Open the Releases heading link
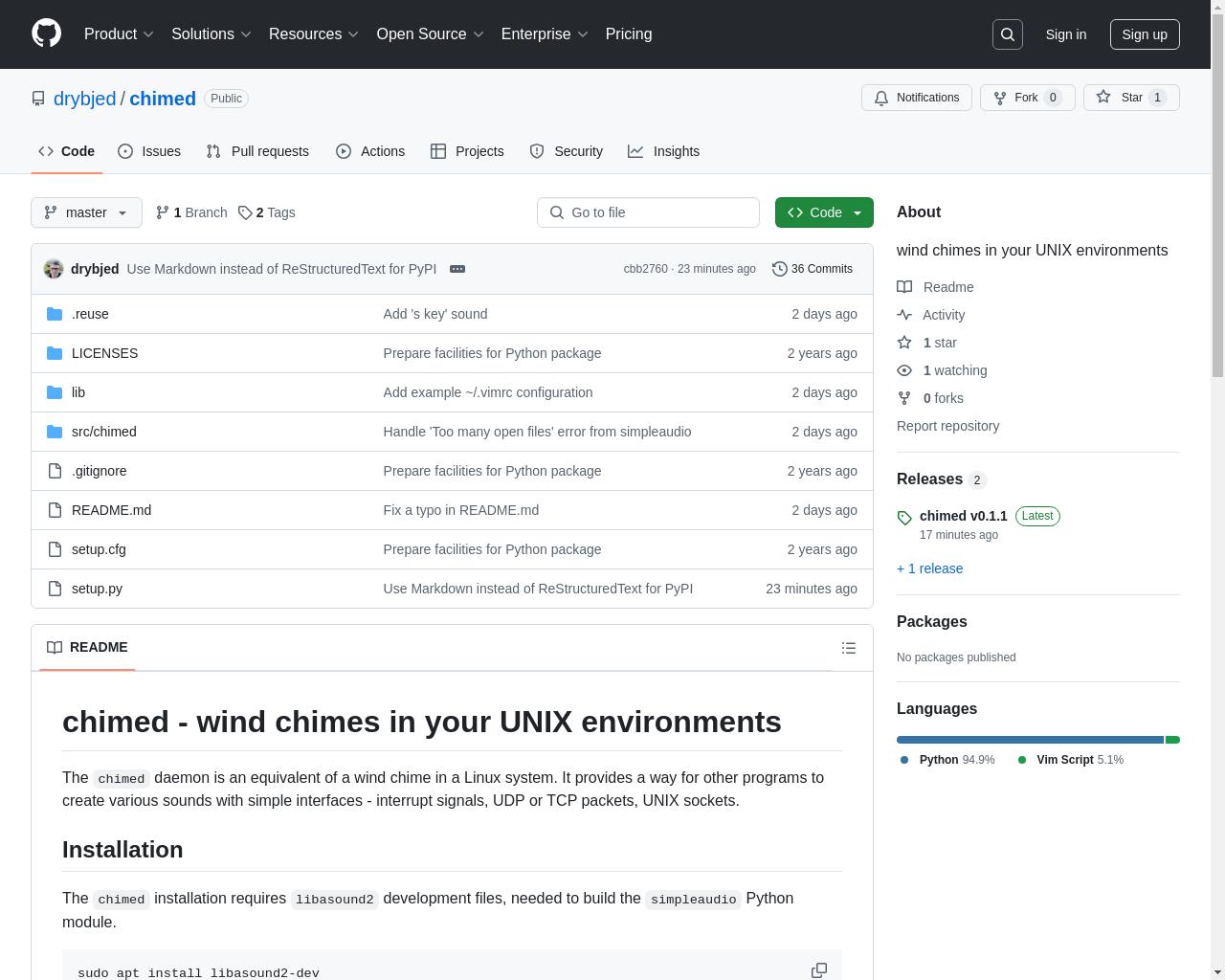The width and height of the screenshot is (1225, 980). click(941, 479)
